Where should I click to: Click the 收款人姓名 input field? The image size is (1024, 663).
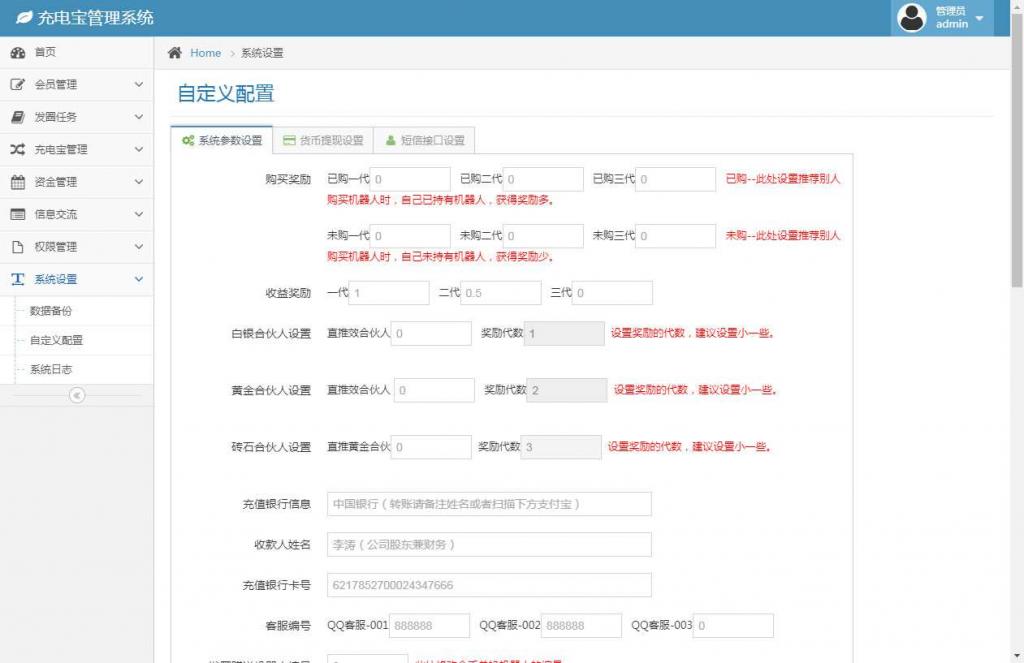click(x=489, y=543)
